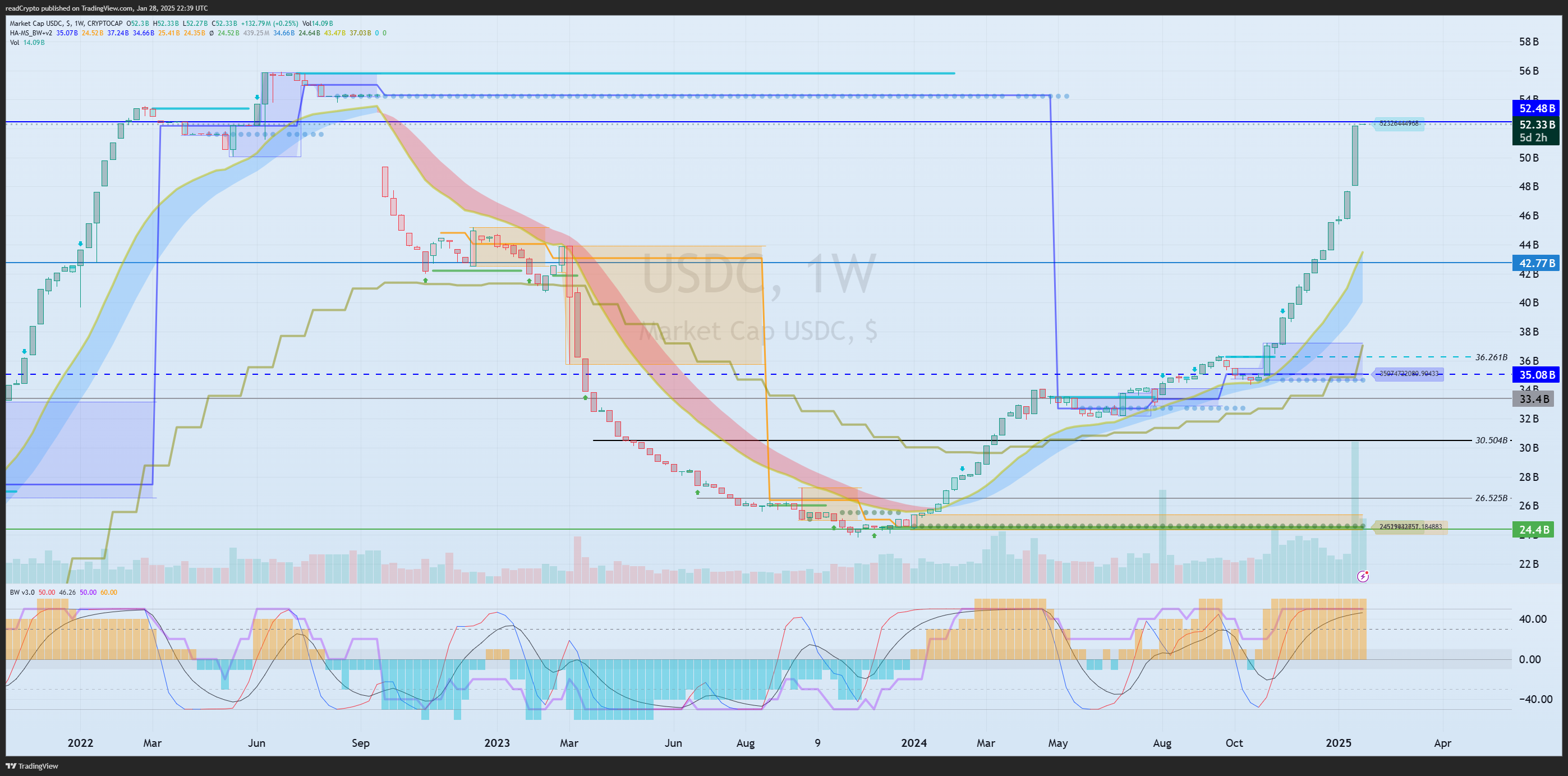This screenshot has height=776, width=1568.
Task: Click the green 24.4B price scale label
Action: coord(1534,530)
